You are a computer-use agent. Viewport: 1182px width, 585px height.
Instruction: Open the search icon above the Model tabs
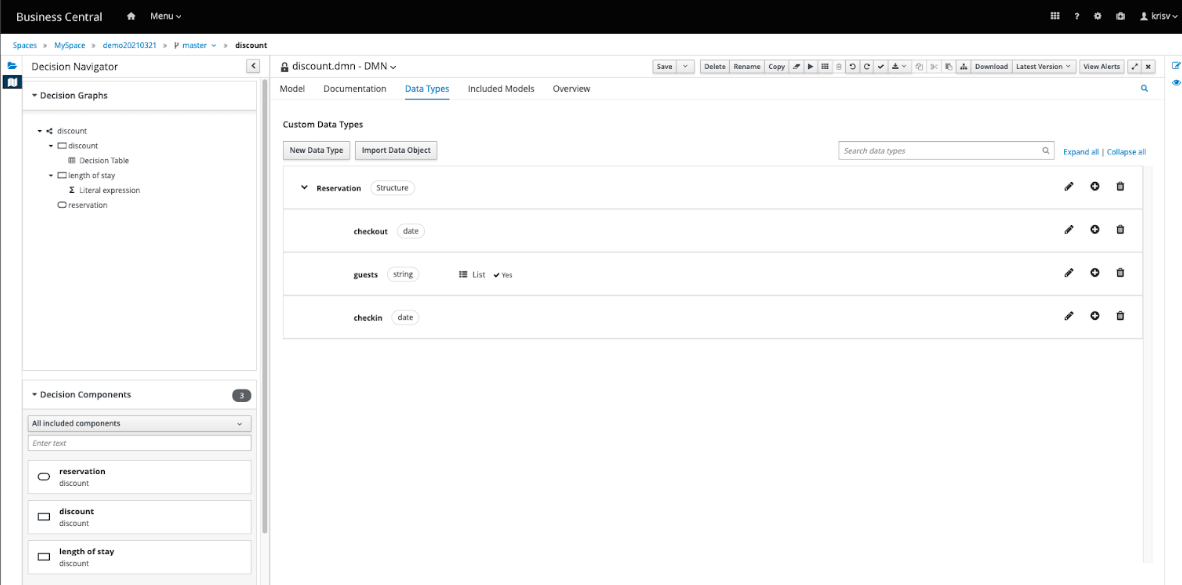(1144, 88)
